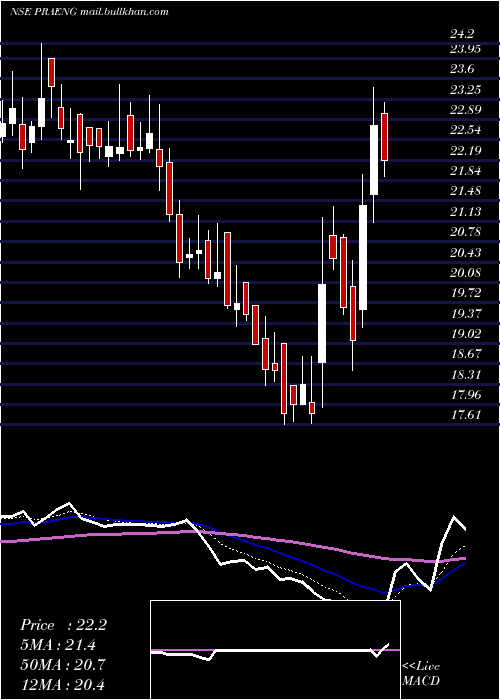500x700 pixels.
Task: Click the 20.78 price axis label
Action: 465,232
